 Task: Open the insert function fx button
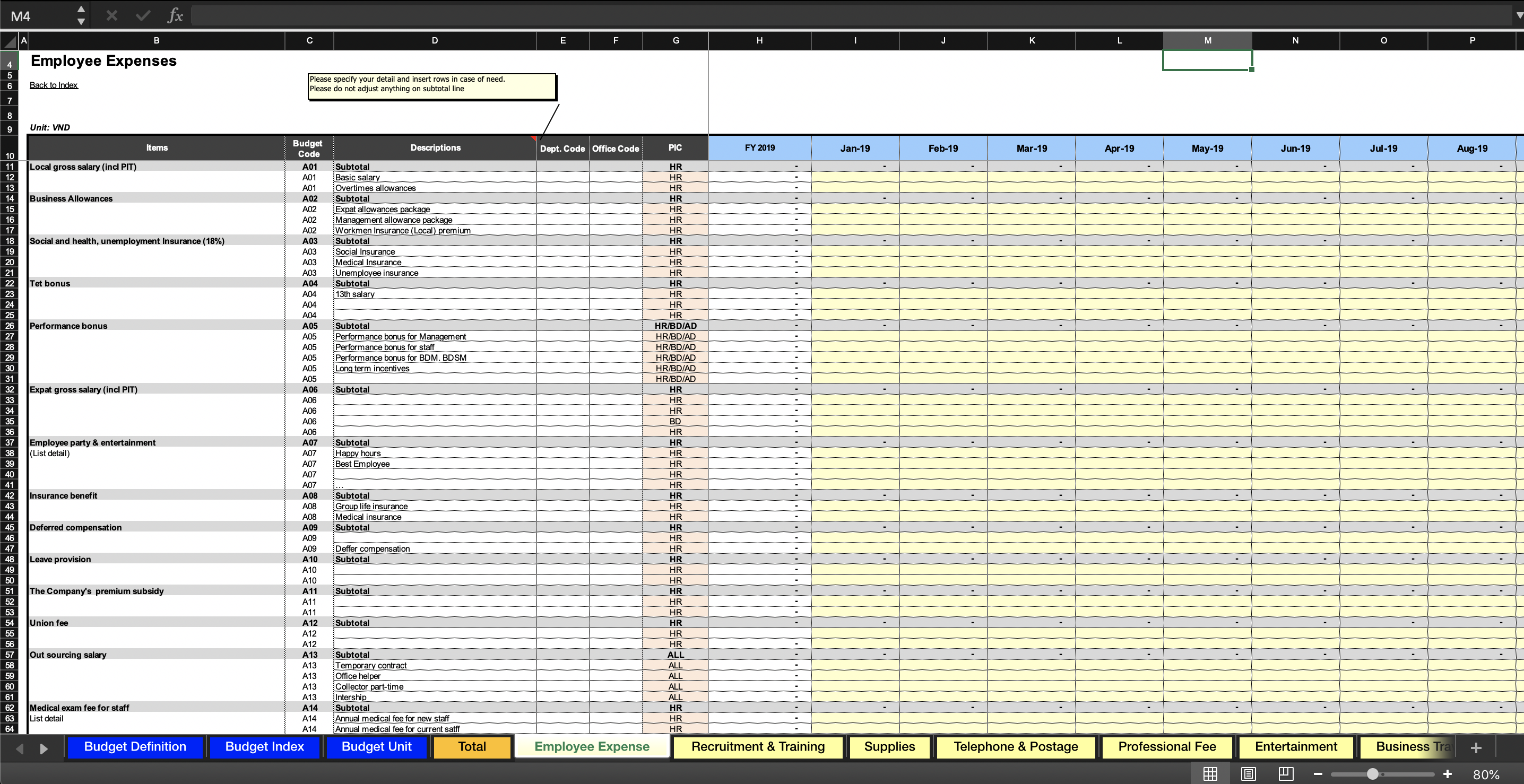175,16
